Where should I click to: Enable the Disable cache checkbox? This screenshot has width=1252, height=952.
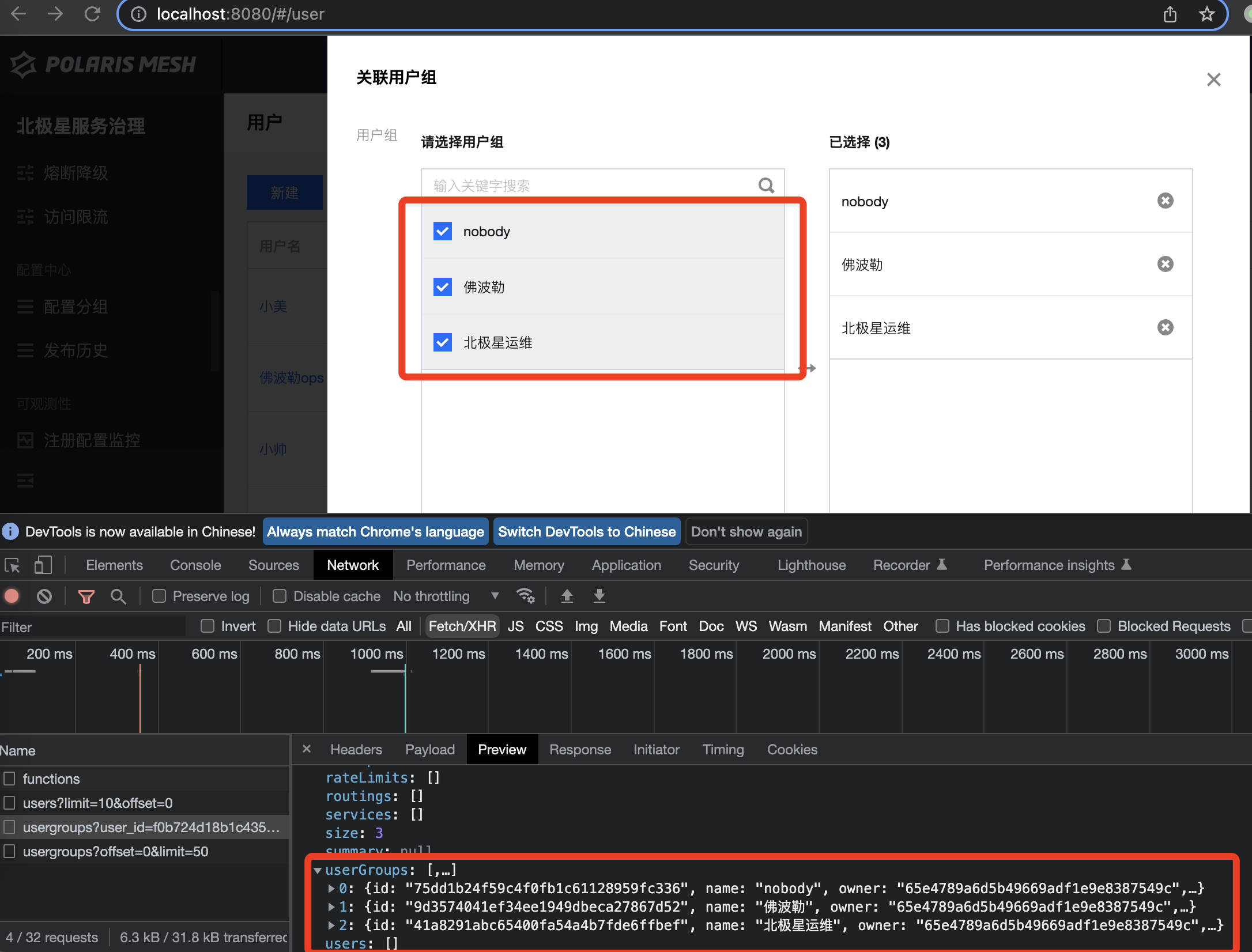279,596
